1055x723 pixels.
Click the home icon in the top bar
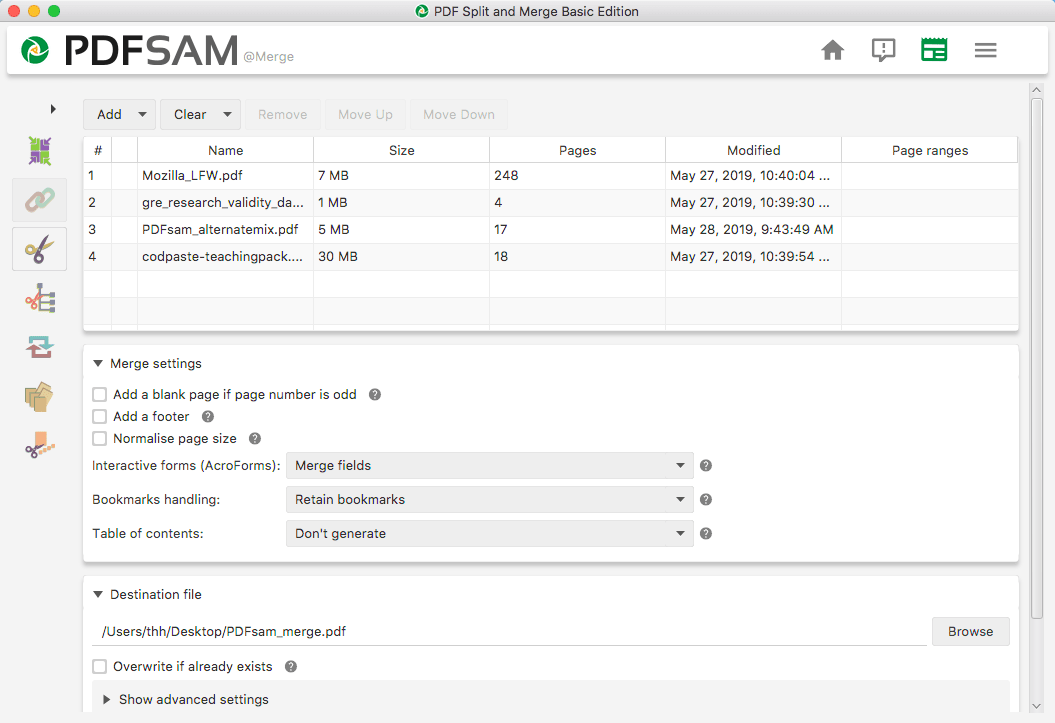coord(832,49)
